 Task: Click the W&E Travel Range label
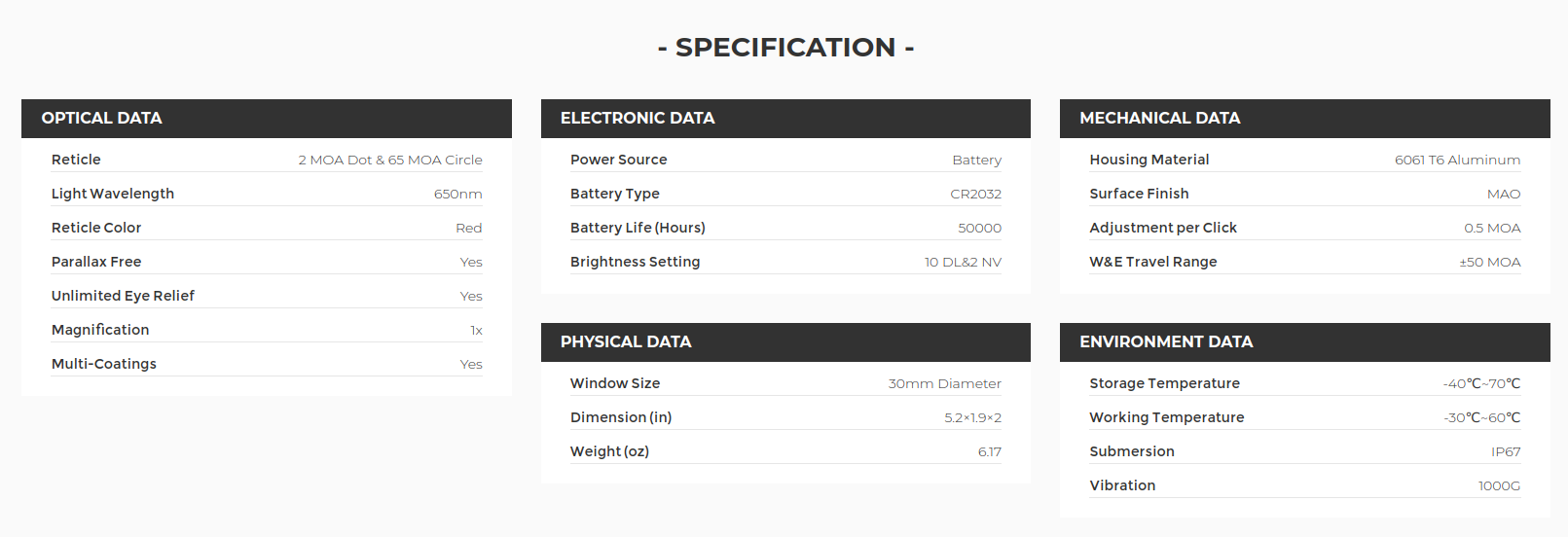(1153, 262)
